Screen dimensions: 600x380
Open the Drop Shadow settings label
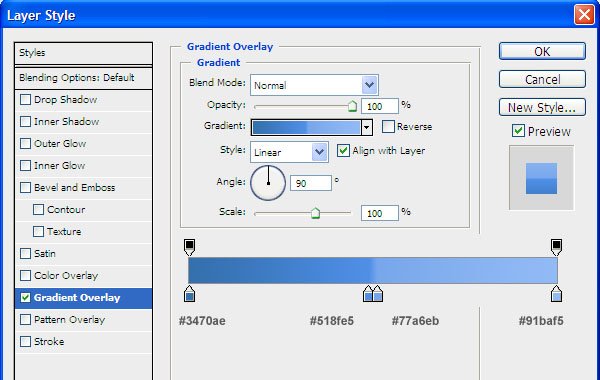pos(65,99)
